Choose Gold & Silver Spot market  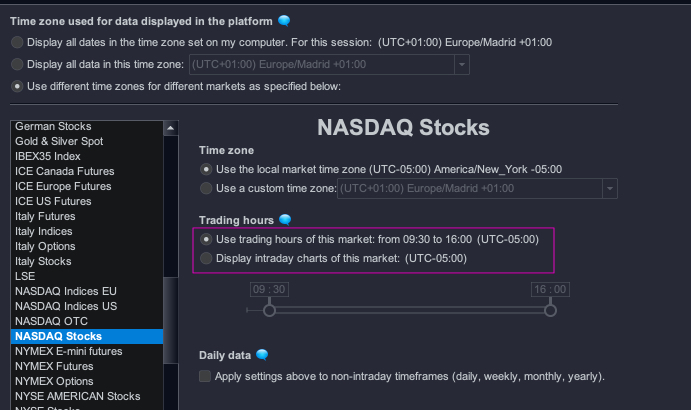click(x=59, y=141)
